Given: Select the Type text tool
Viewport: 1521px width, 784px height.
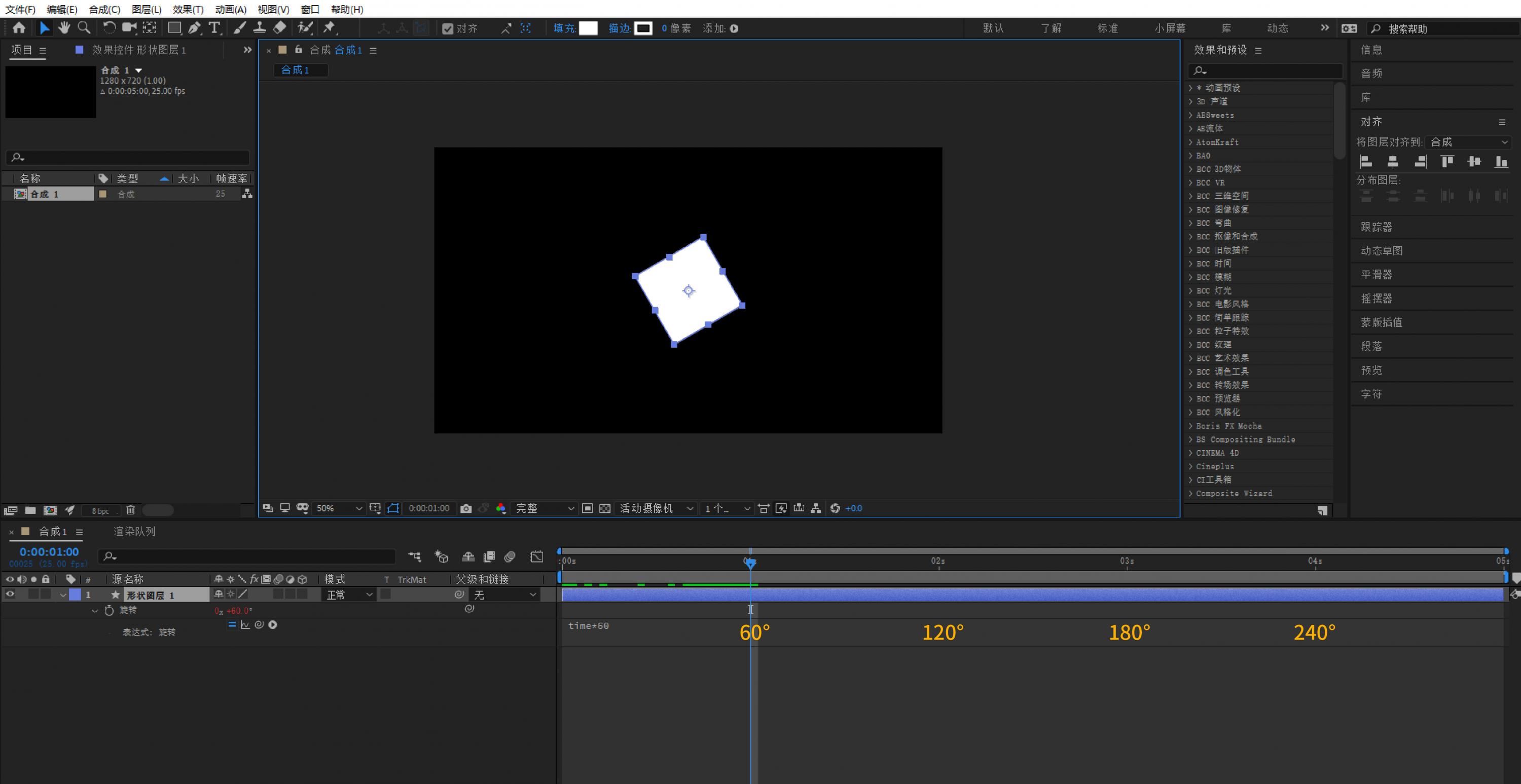Looking at the screenshot, I should click(x=214, y=28).
